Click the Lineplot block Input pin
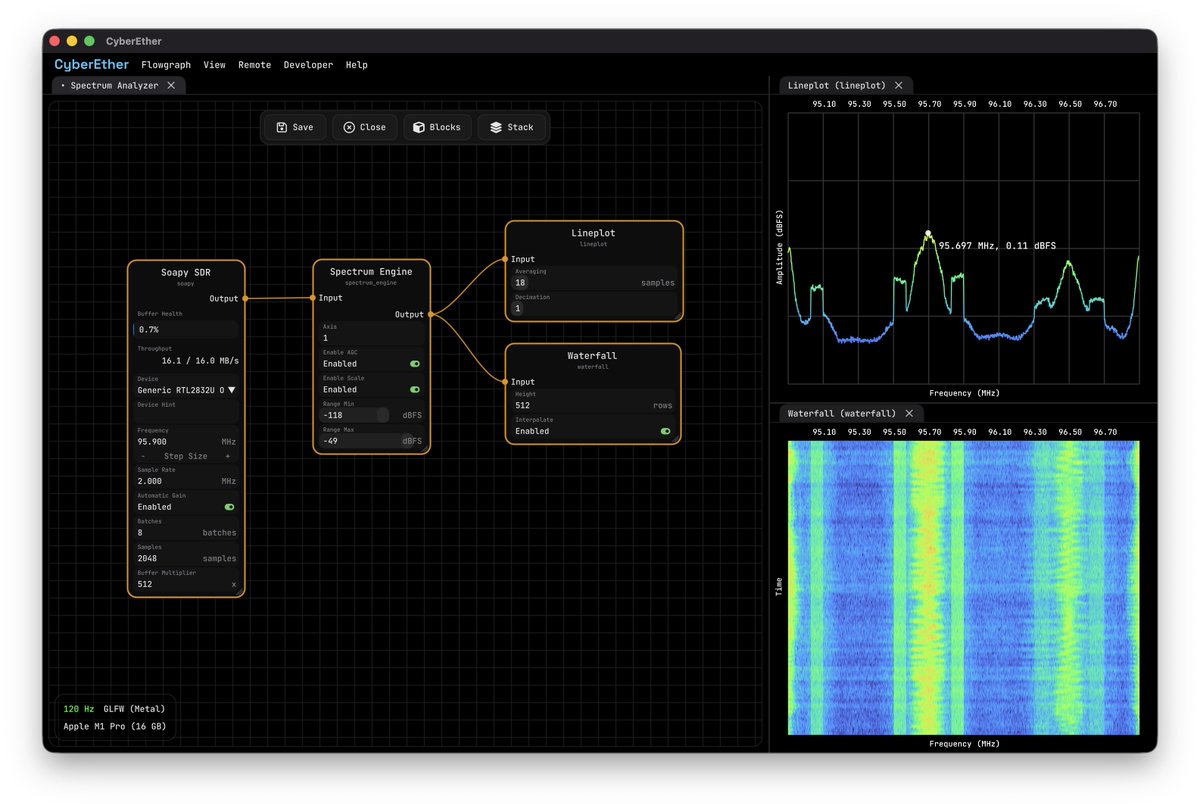Viewport: 1200px width, 809px height. click(506, 259)
